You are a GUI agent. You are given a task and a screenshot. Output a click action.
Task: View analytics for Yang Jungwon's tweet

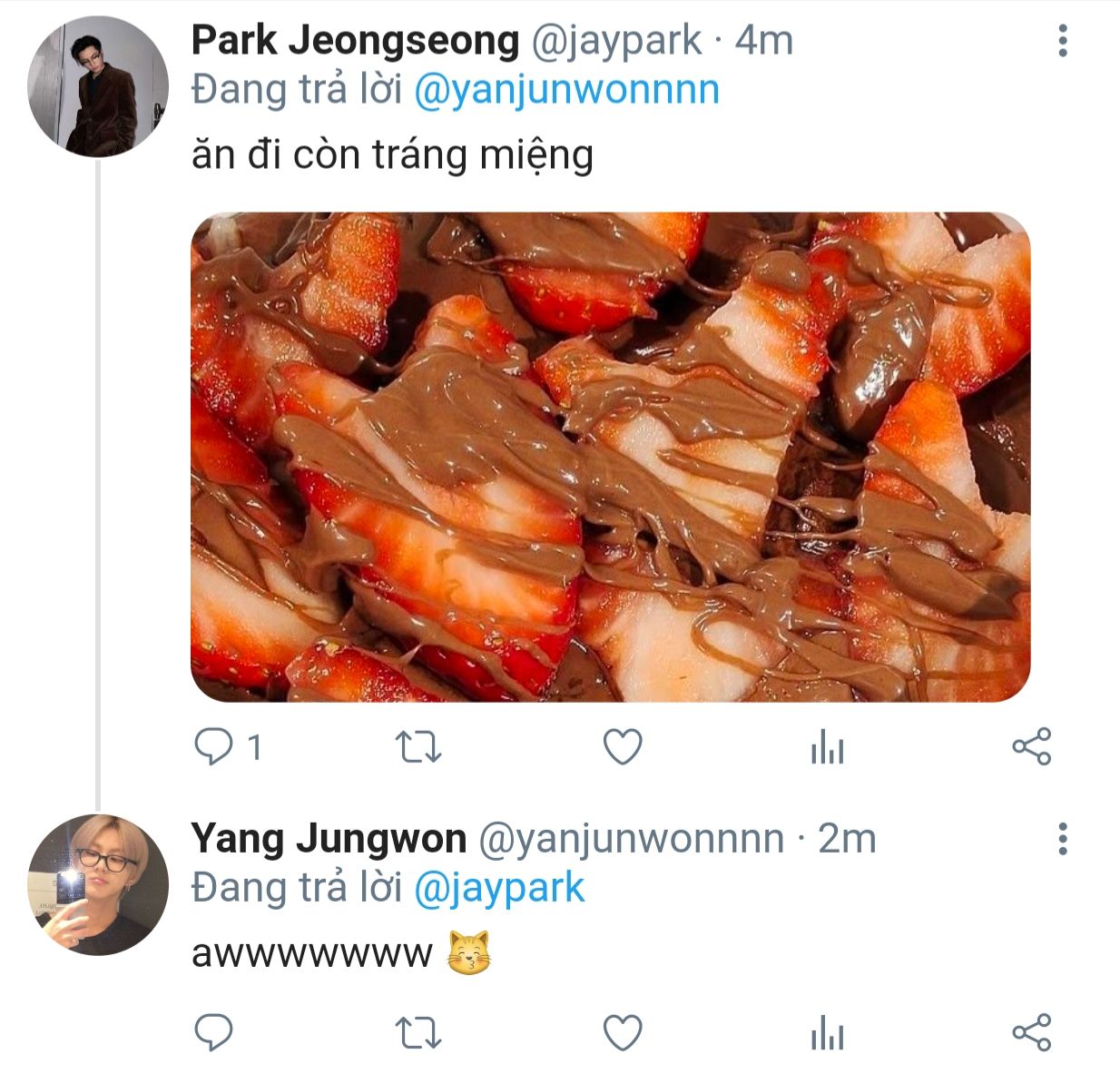[827, 1035]
